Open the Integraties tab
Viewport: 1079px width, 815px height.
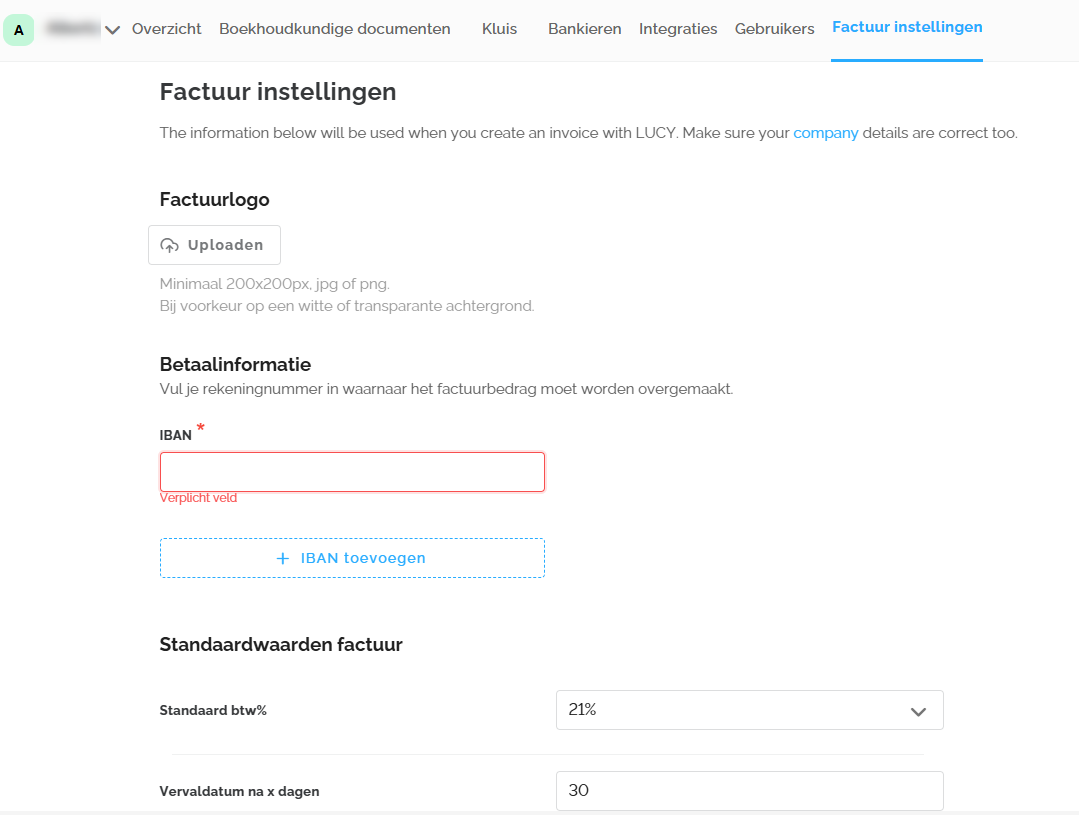click(678, 29)
